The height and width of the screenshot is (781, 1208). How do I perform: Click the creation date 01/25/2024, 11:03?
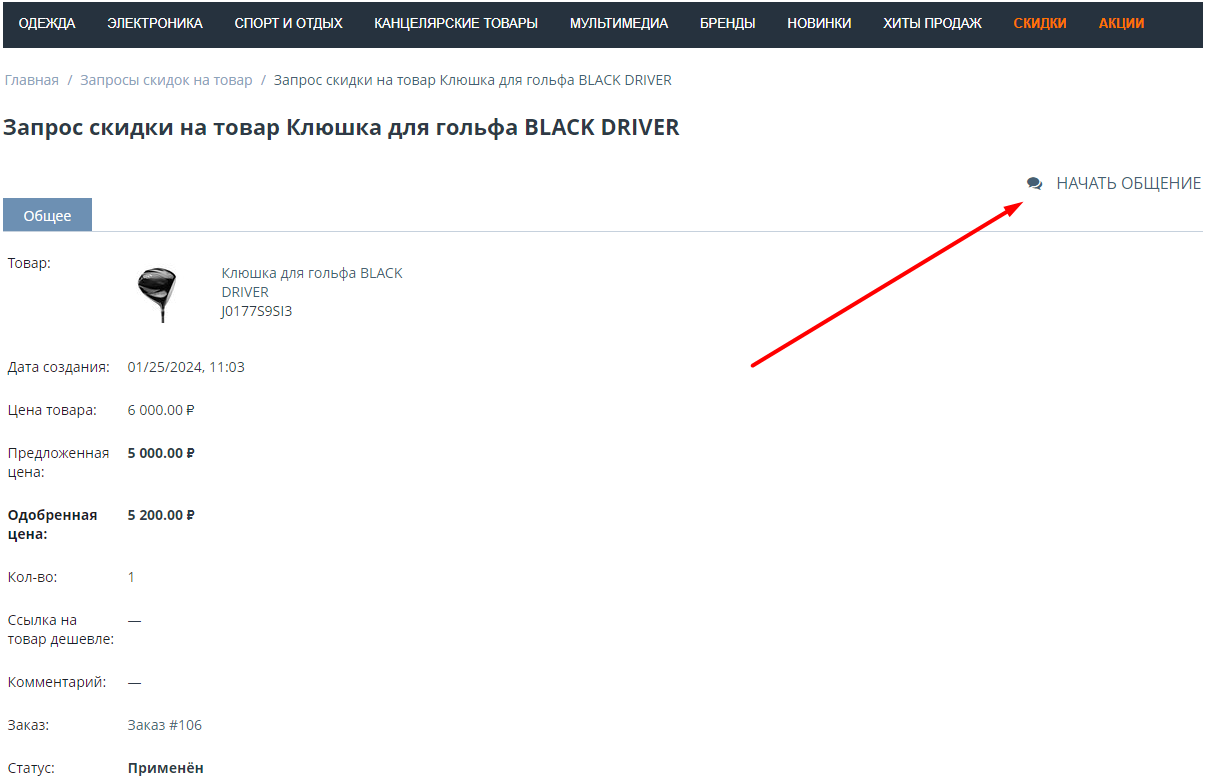(186, 367)
